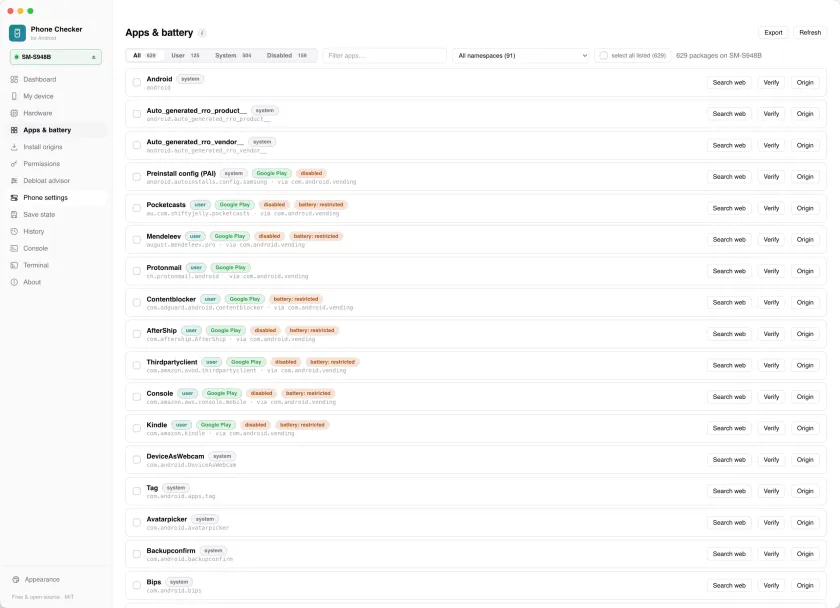Switch to the All 629 tab
840x608 pixels.
point(145,56)
